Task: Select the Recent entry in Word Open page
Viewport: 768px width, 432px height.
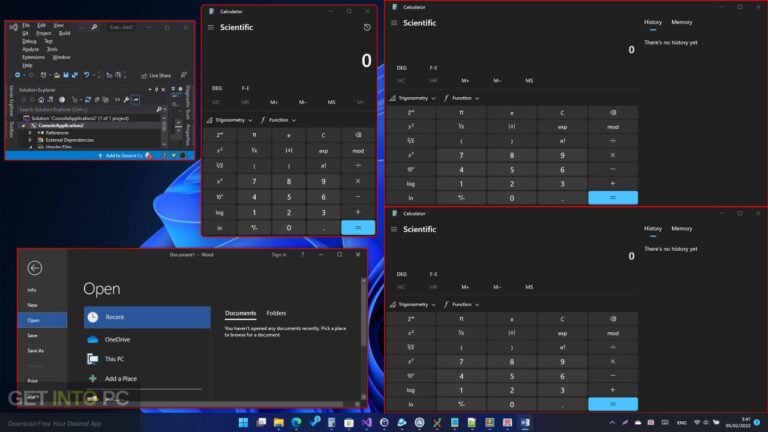Action: [147, 317]
